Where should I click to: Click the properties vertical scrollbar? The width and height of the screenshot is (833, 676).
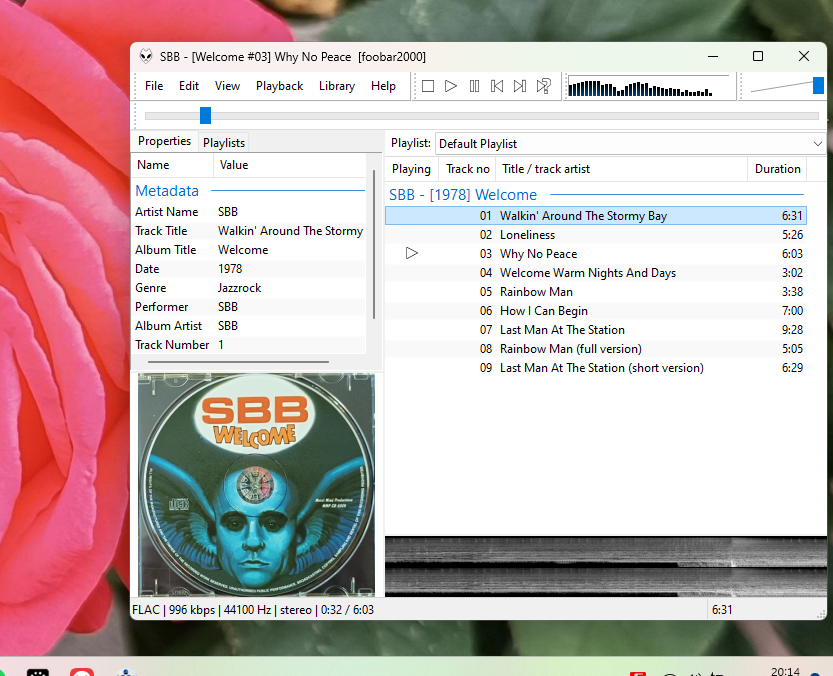coord(374,244)
